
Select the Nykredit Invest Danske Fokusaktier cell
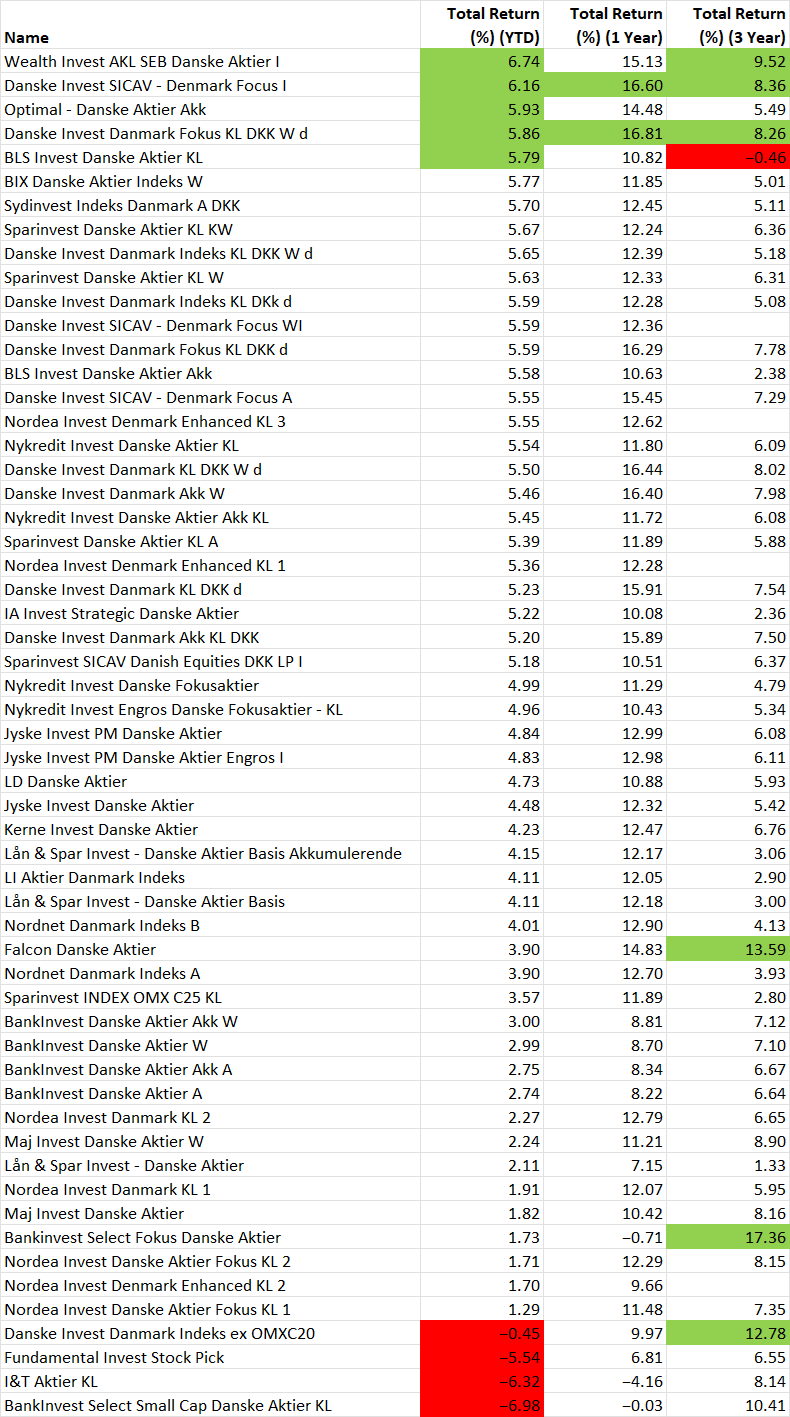pyautogui.click(x=211, y=685)
